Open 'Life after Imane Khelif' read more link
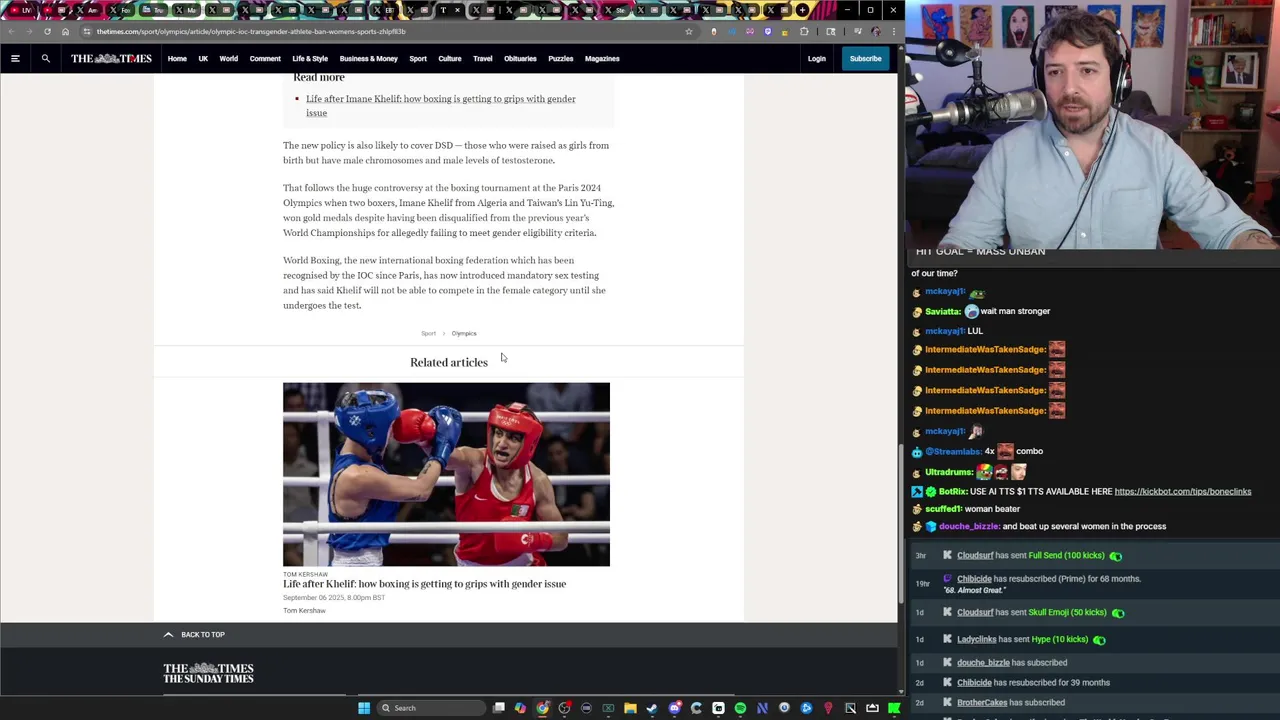 [441, 106]
